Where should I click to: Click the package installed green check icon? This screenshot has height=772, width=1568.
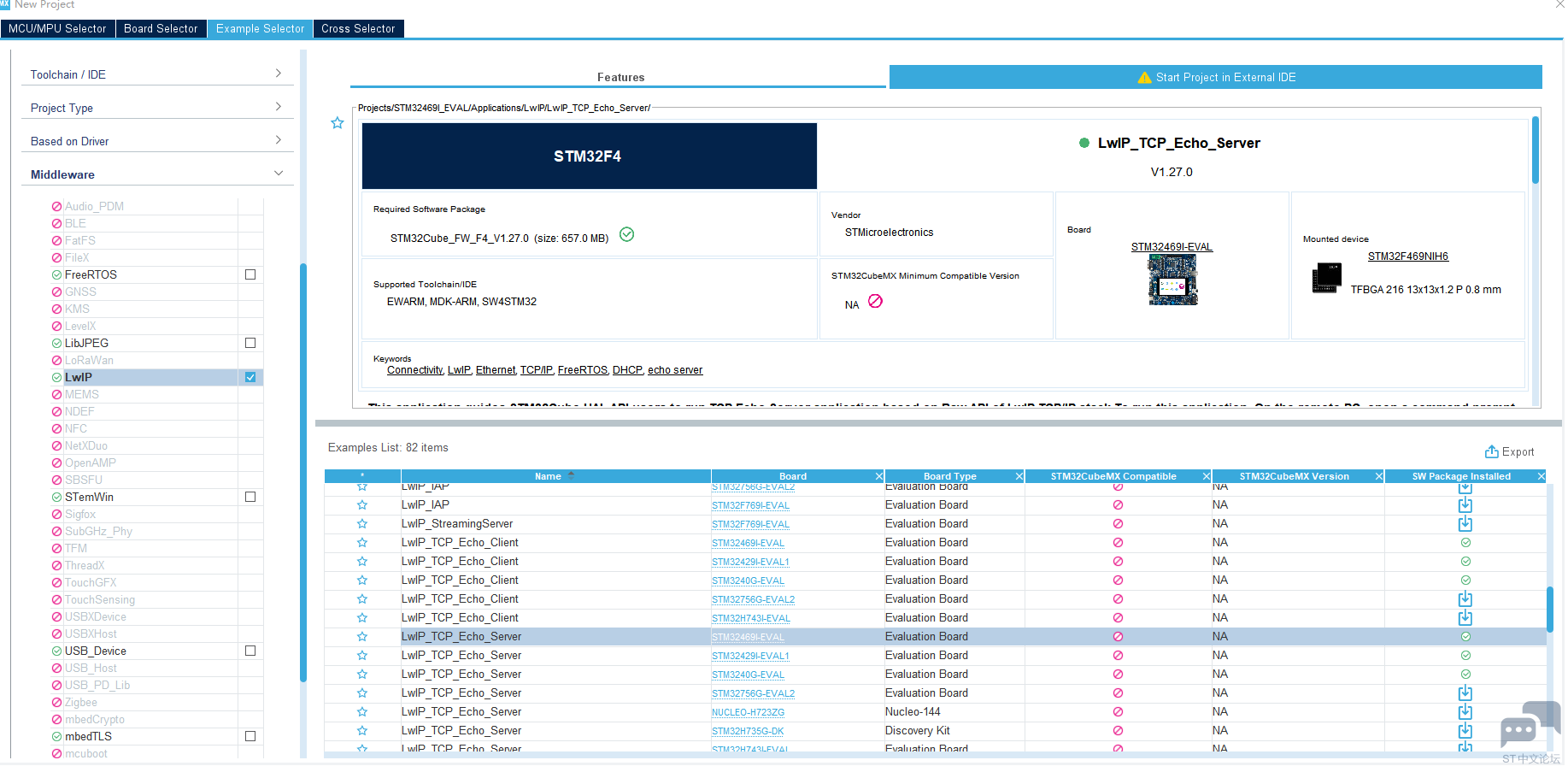pyautogui.click(x=626, y=234)
